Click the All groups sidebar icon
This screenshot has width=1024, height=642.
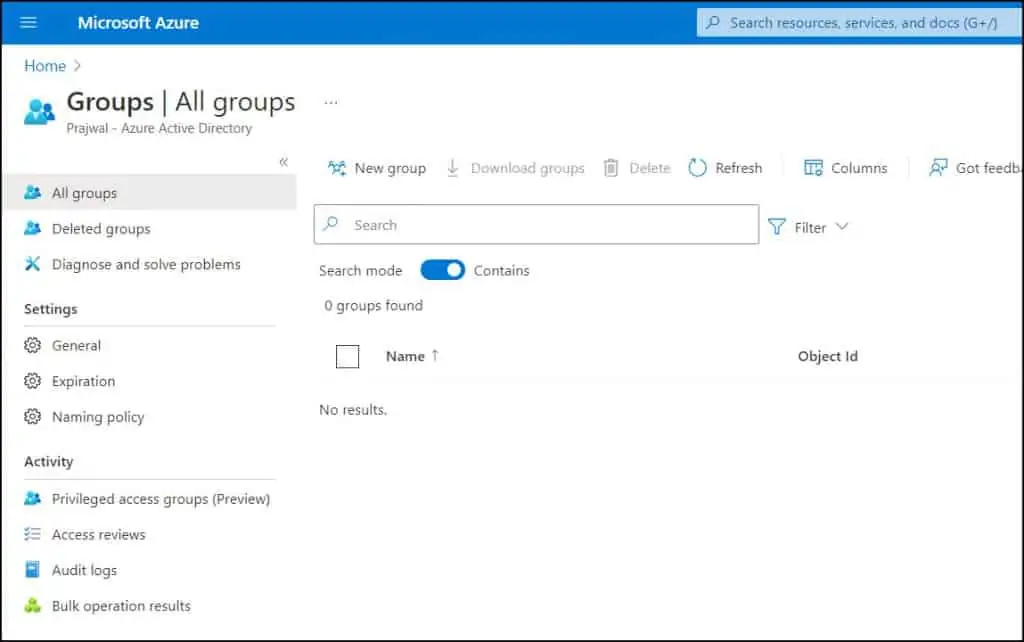pyautogui.click(x=32, y=193)
